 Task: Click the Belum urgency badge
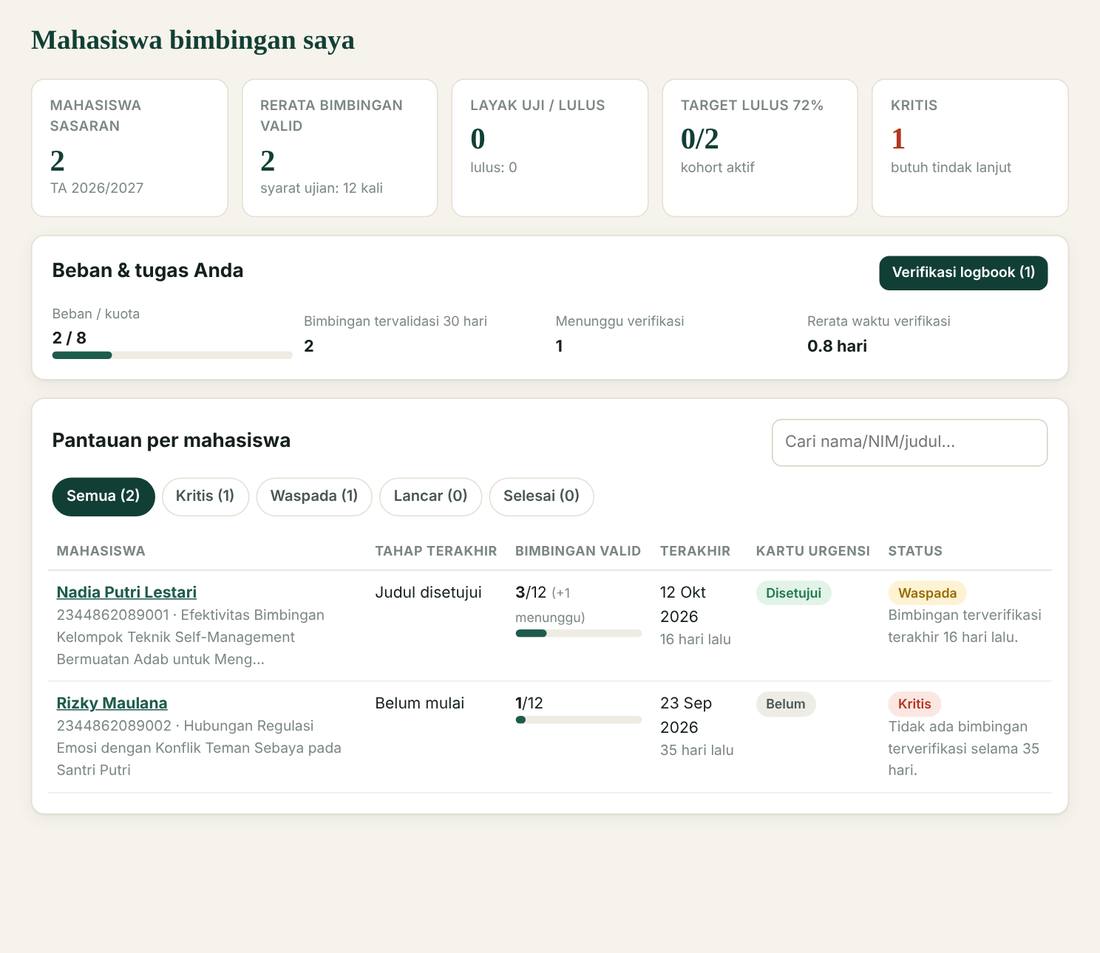tap(786, 704)
